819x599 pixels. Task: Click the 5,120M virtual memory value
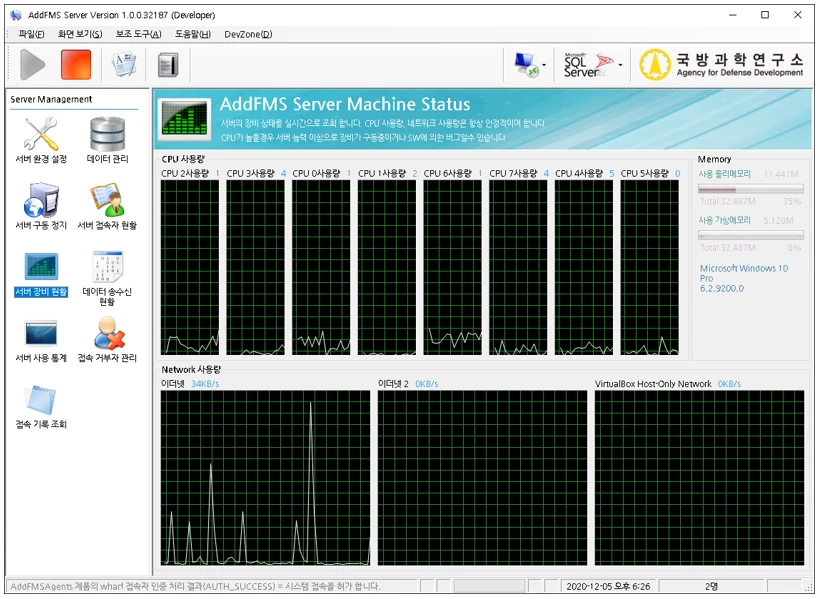778,221
